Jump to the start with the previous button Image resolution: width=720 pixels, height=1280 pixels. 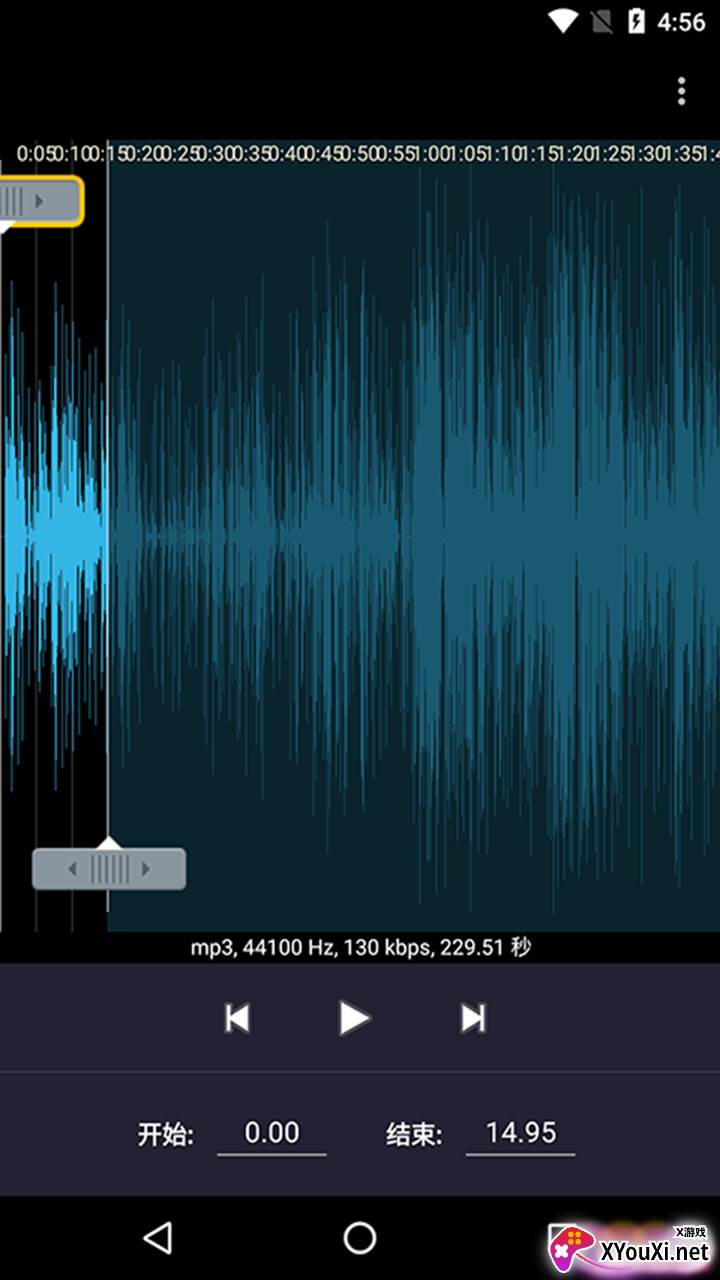(237, 1018)
